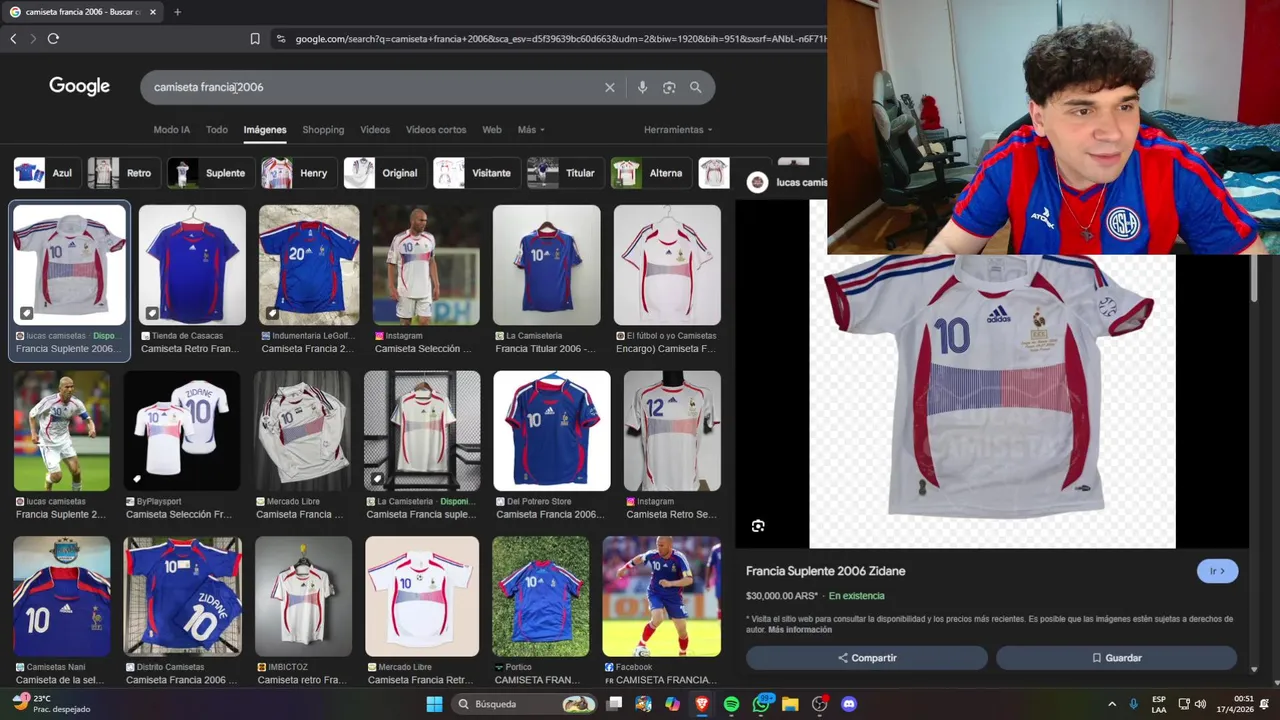Open the Facebook Zidane photo result

pos(661,596)
